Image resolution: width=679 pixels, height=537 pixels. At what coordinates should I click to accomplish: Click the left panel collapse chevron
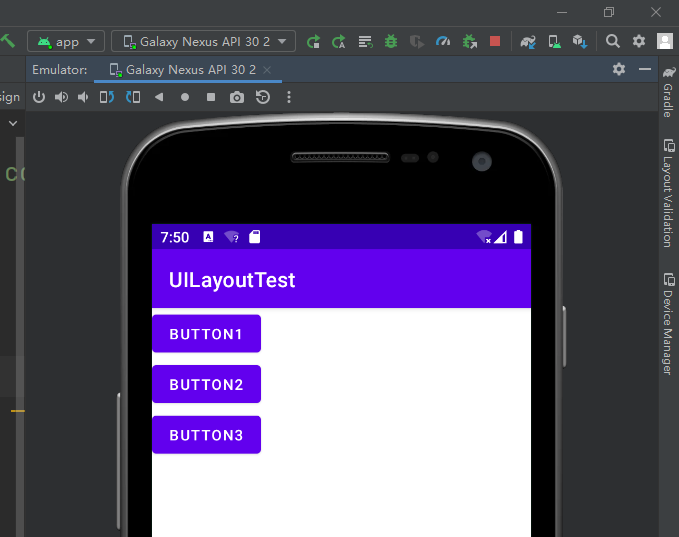click(x=13, y=123)
